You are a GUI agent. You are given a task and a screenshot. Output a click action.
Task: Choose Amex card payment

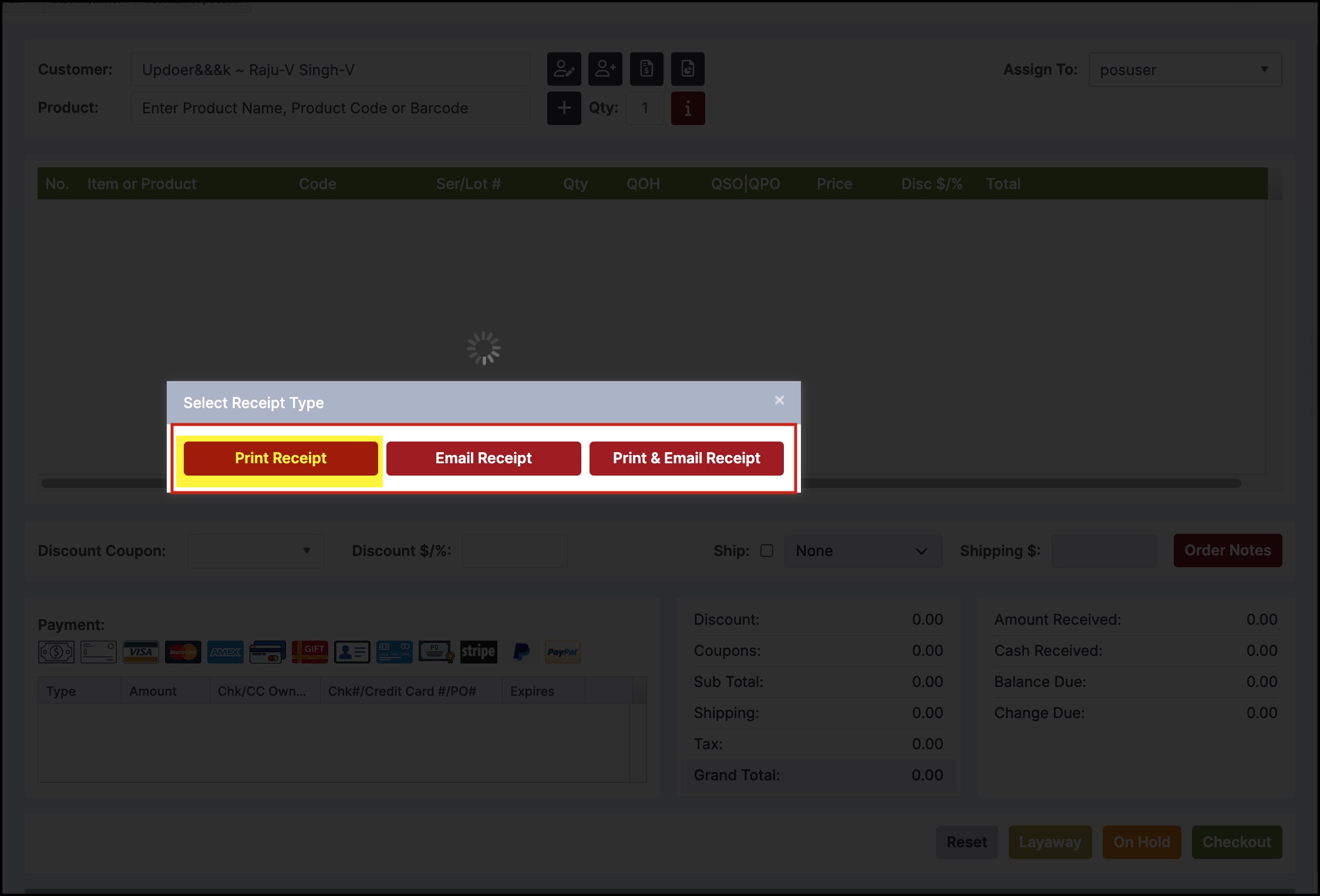coord(225,652)
